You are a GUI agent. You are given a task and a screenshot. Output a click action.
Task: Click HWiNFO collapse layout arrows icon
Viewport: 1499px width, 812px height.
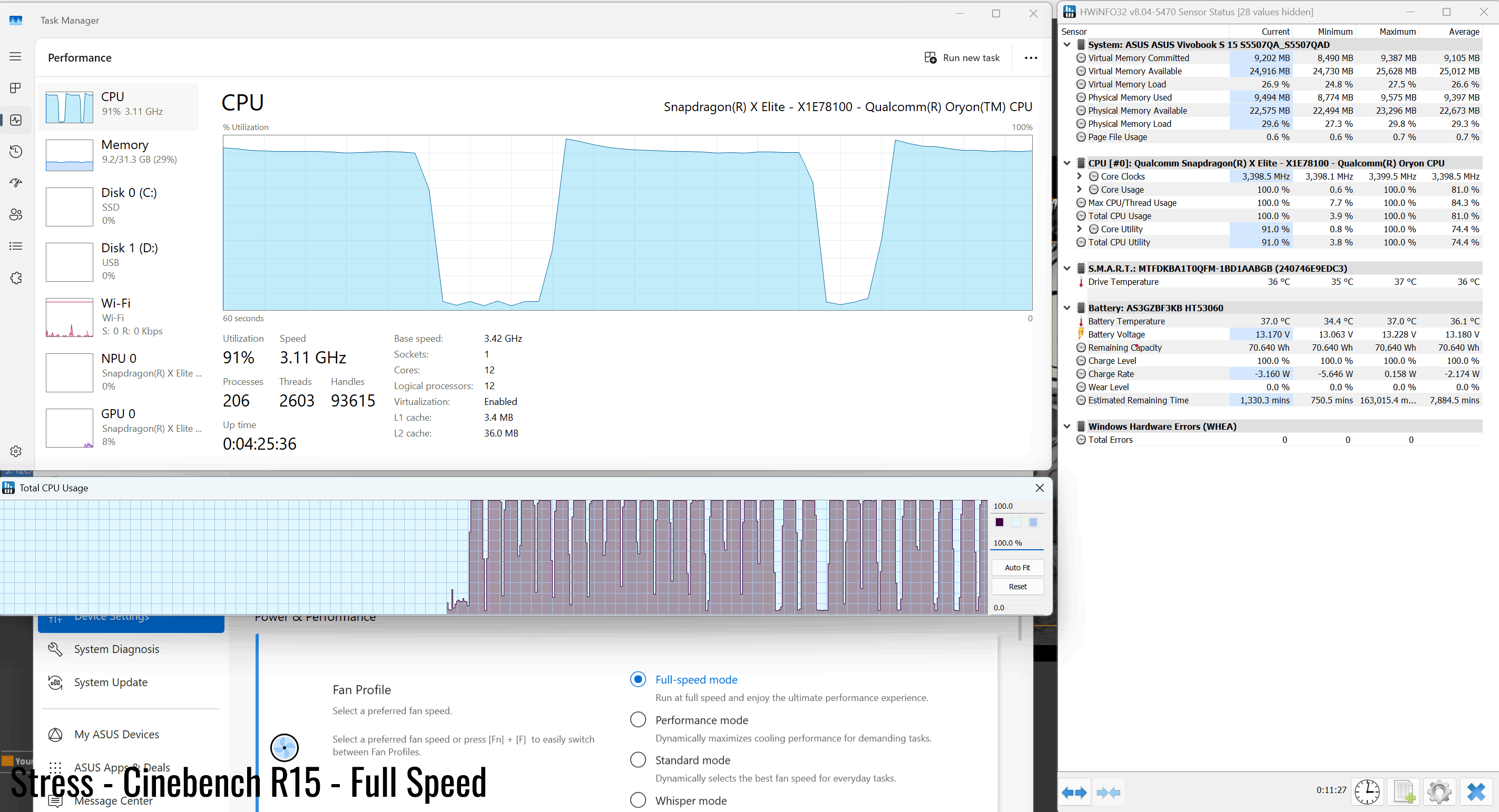point(1108,792)
